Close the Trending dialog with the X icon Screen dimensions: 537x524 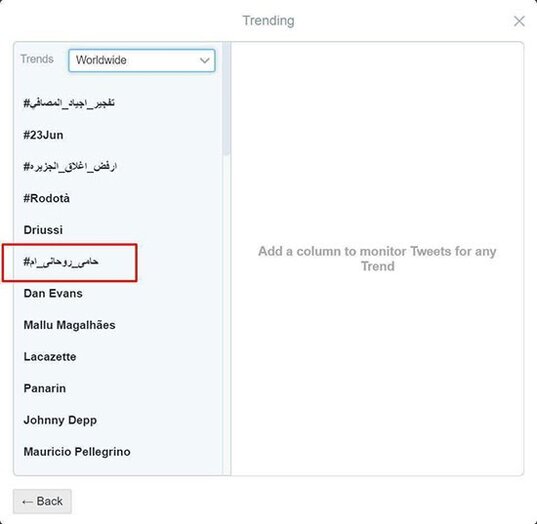pyautogui.click(x=519, y=21)
